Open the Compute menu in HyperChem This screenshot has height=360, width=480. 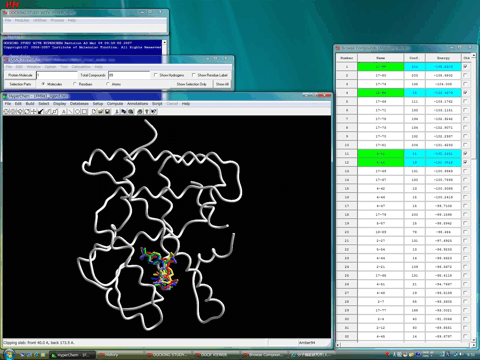tap(115, 104)
